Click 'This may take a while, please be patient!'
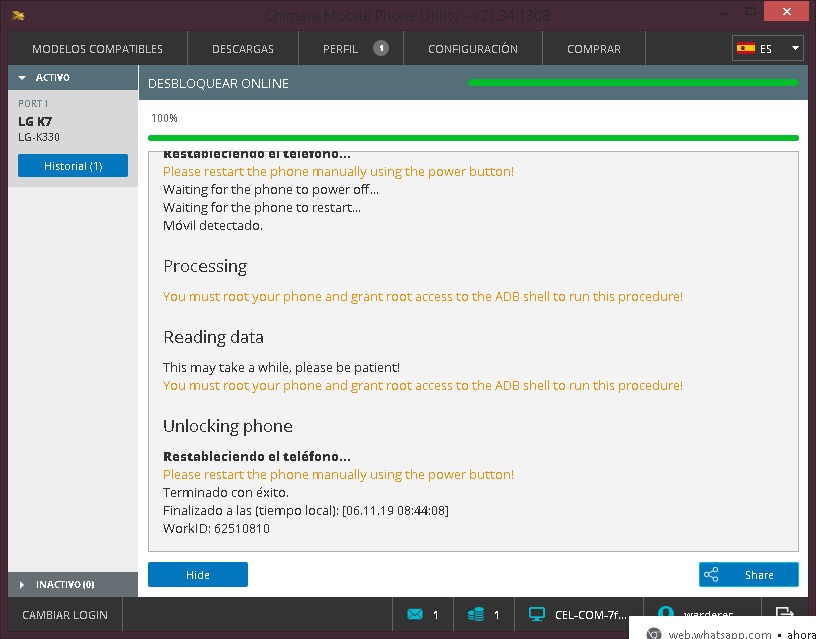Image resolution: width=816 pixels, height=639 pixels. pyautogui.click(x=281, y=367)
